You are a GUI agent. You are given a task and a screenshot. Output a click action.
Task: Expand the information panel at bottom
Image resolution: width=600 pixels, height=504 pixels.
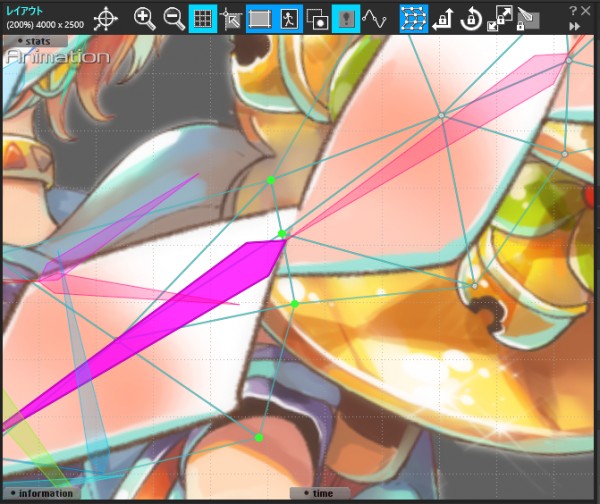44,493
